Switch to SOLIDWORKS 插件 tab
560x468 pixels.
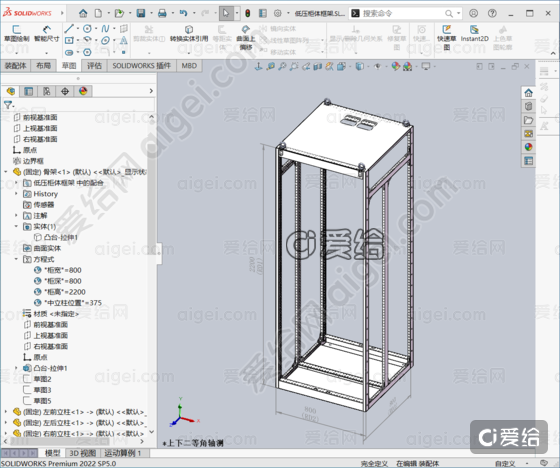(142, 66)
